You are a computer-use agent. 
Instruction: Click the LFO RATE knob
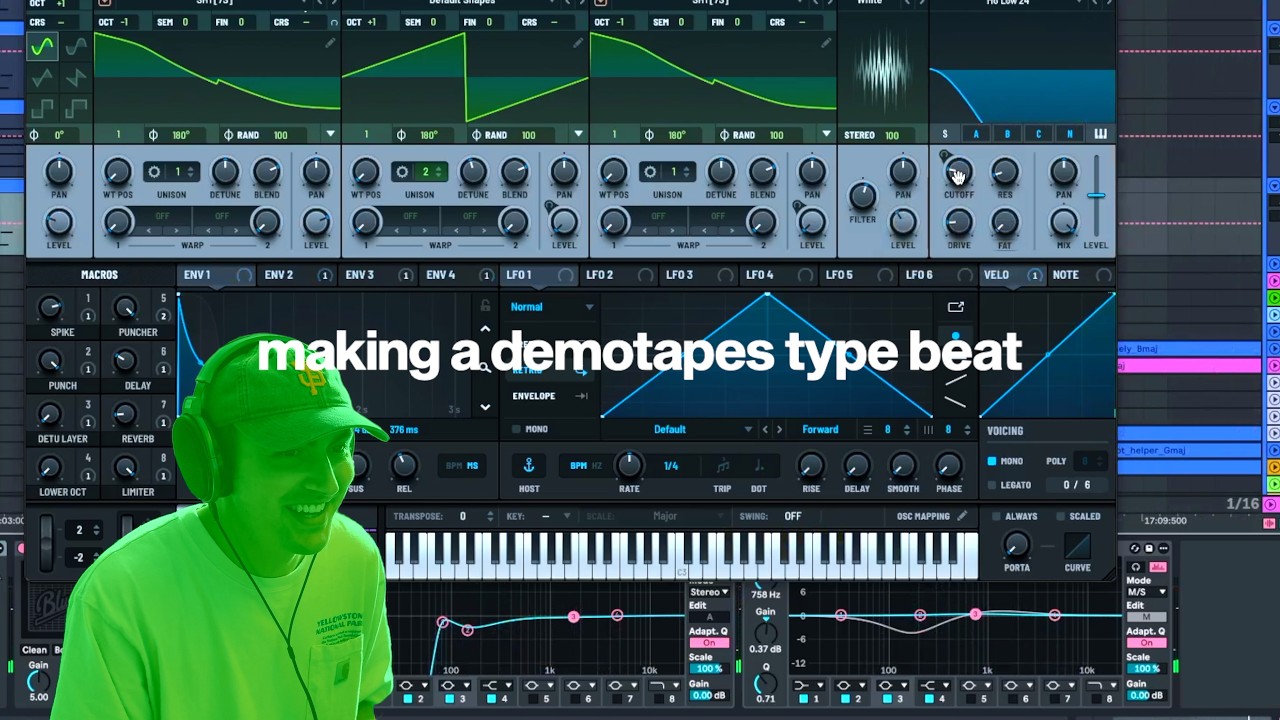click(629, 464)
